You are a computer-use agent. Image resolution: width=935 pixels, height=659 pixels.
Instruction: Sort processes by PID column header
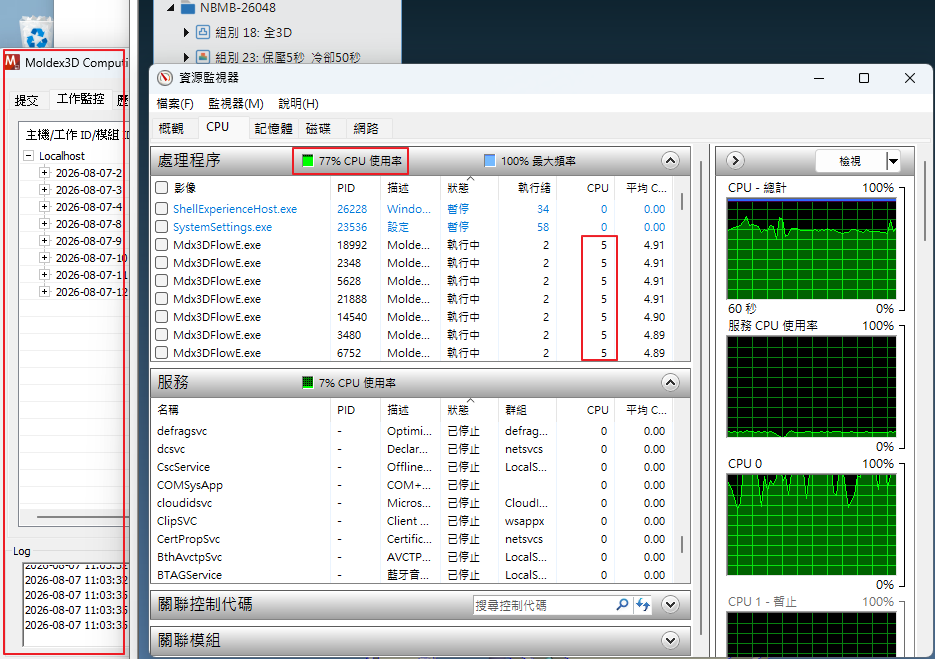[x=355, y=188]
